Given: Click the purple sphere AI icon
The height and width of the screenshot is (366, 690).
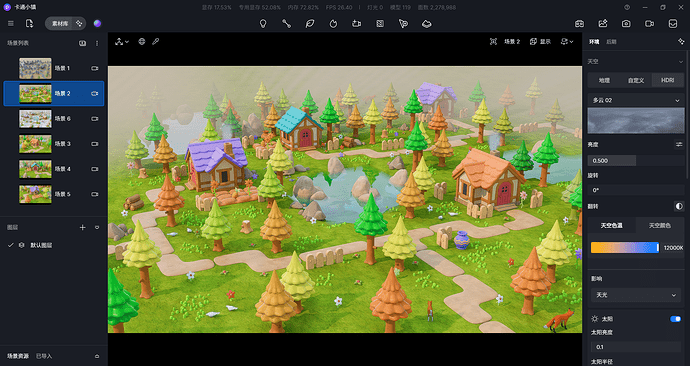Looking at the screenshot, I should 97,24.
